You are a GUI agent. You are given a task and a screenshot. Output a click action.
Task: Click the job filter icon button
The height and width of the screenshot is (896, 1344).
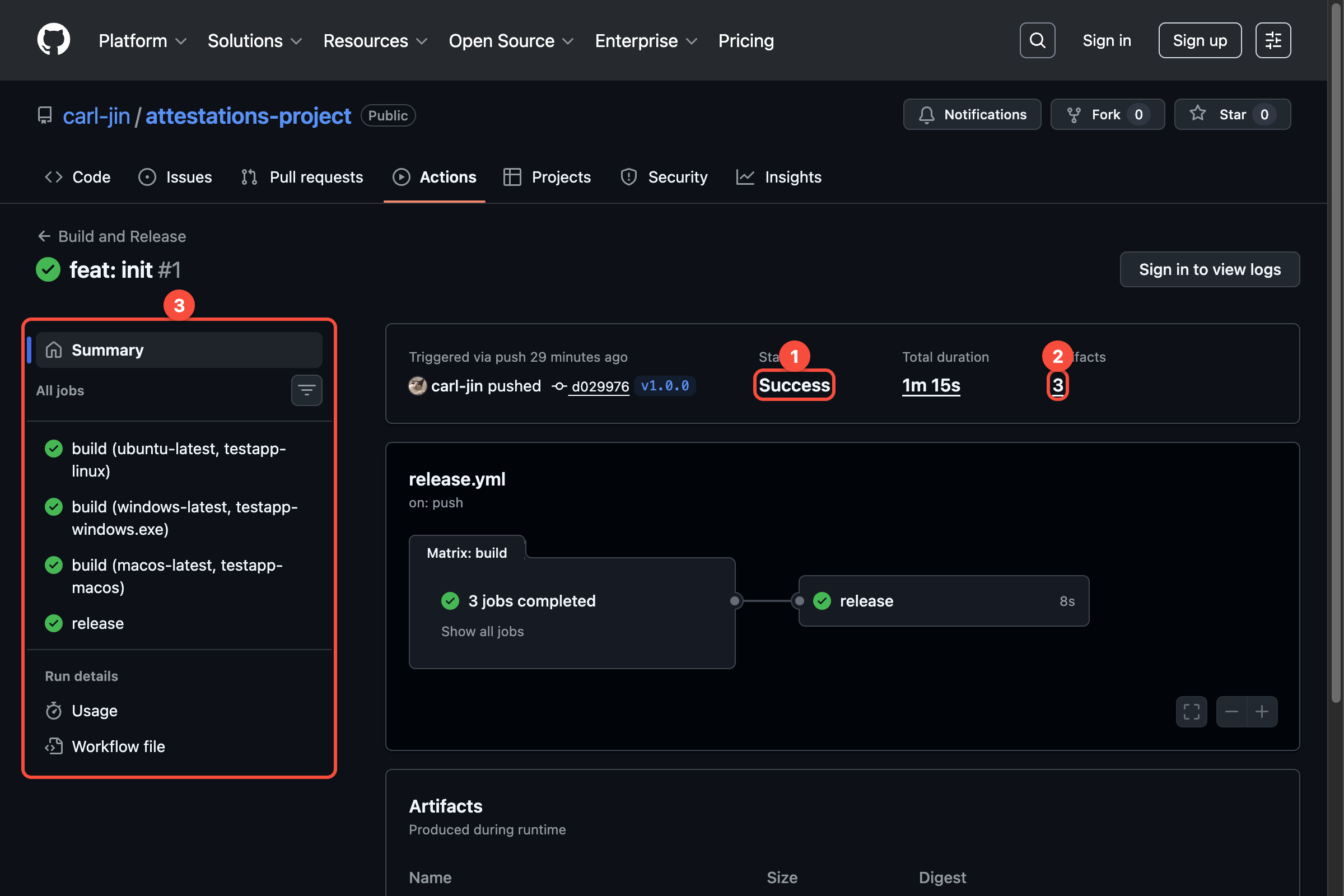(306, 390)
